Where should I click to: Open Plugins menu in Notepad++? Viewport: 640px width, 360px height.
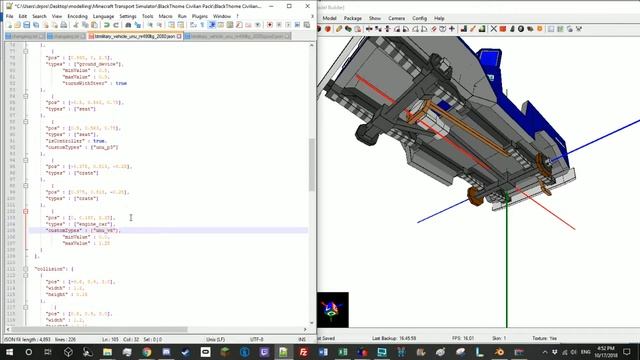200,16
